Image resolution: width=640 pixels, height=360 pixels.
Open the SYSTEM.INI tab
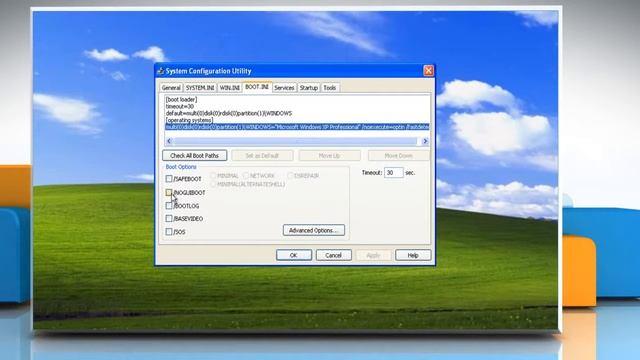click(200, 88)
